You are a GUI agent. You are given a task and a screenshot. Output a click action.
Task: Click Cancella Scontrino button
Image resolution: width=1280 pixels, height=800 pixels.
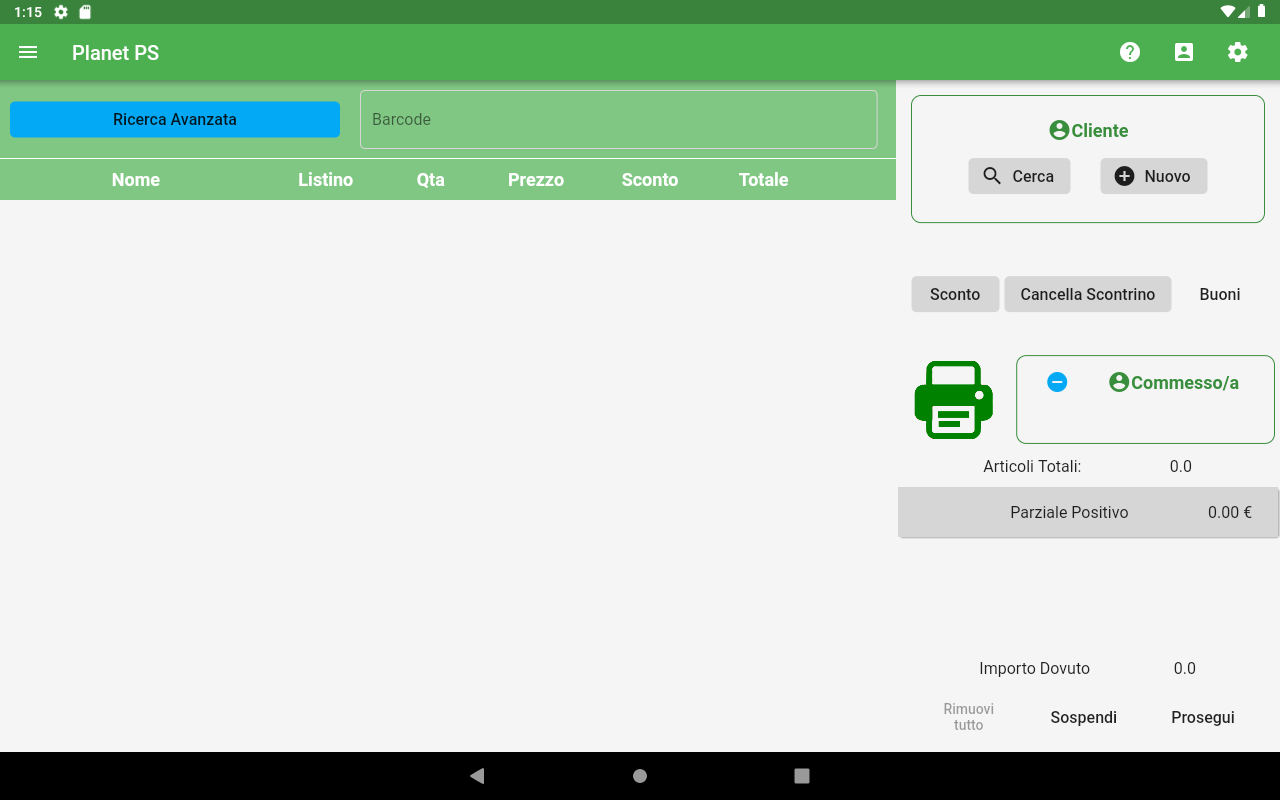point(1088,294)
